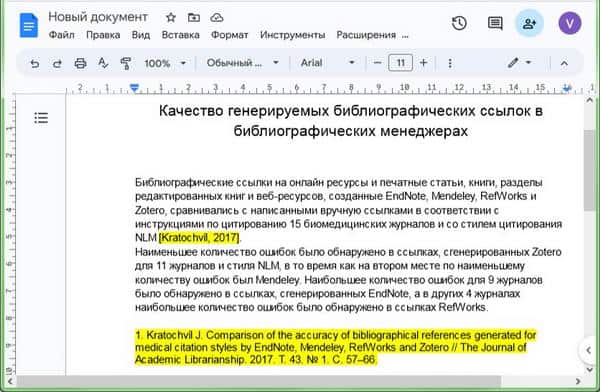Click the heading Качество генерируемых библиографических ссылок
This screenshot has width=600, height=392.
click(x=351, y=121)
